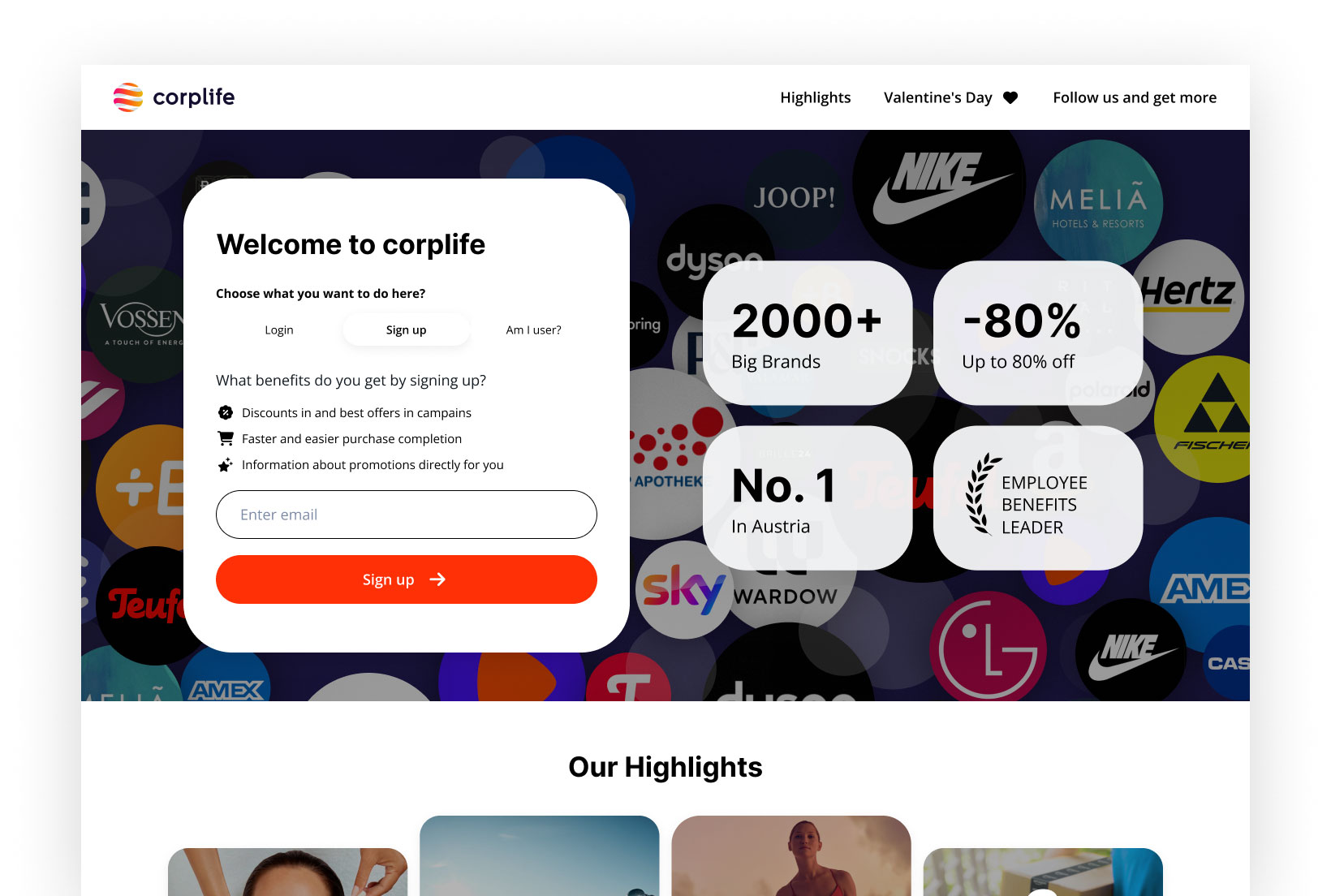1331x896 pixels.
Task: Focus the Enter email input field
Action: (x=407, y=515)
